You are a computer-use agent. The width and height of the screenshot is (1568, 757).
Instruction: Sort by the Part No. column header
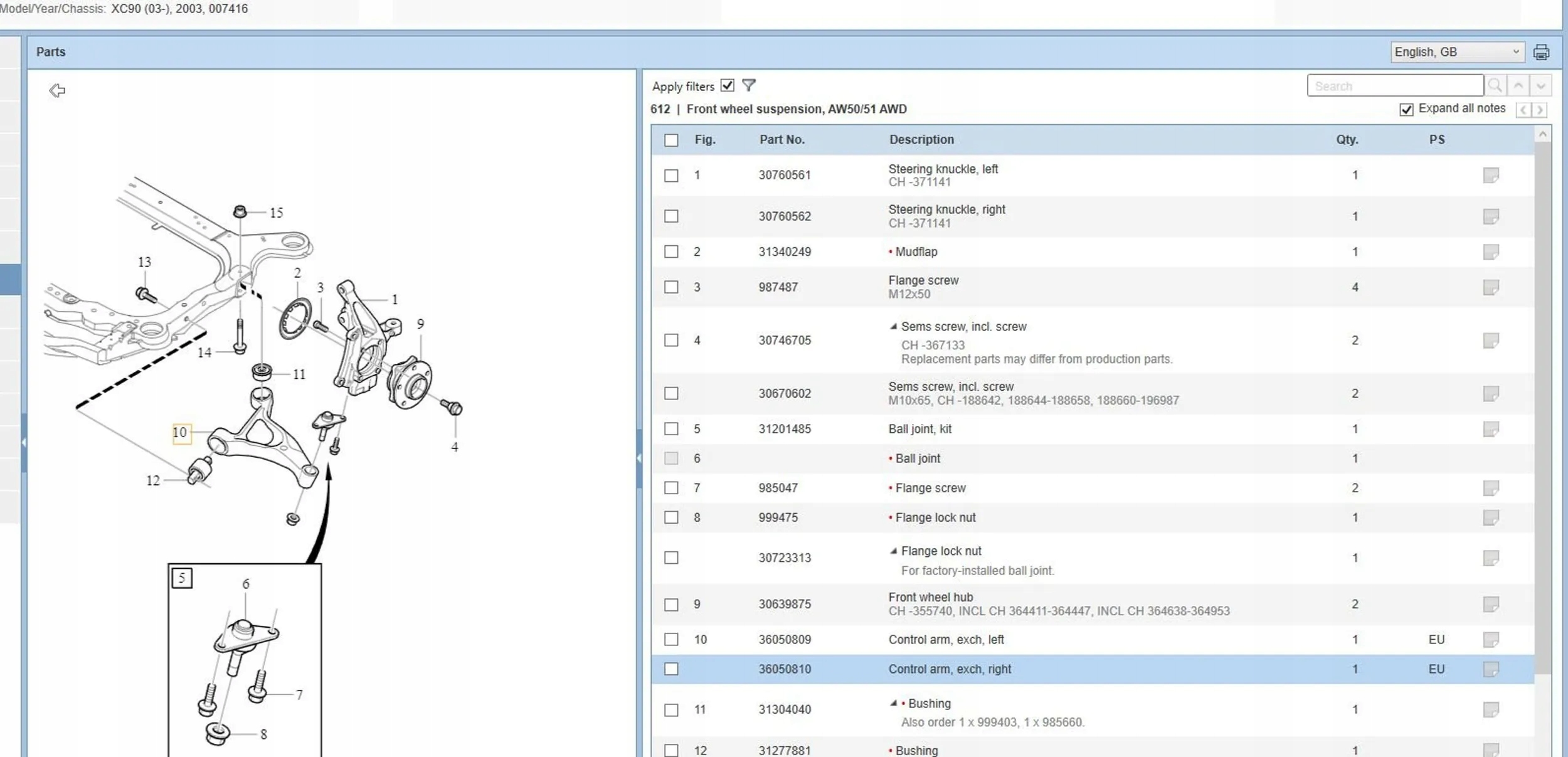click(x=782, y=139)
